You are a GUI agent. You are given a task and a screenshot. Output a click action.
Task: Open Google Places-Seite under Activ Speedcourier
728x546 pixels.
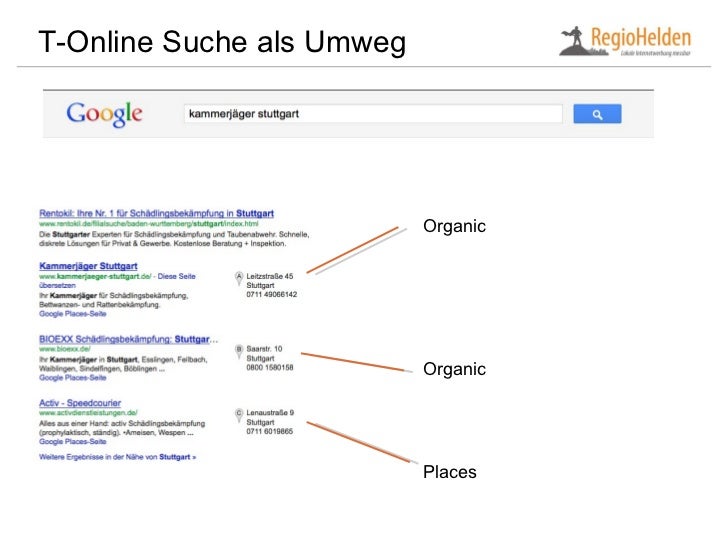(72, 442)
